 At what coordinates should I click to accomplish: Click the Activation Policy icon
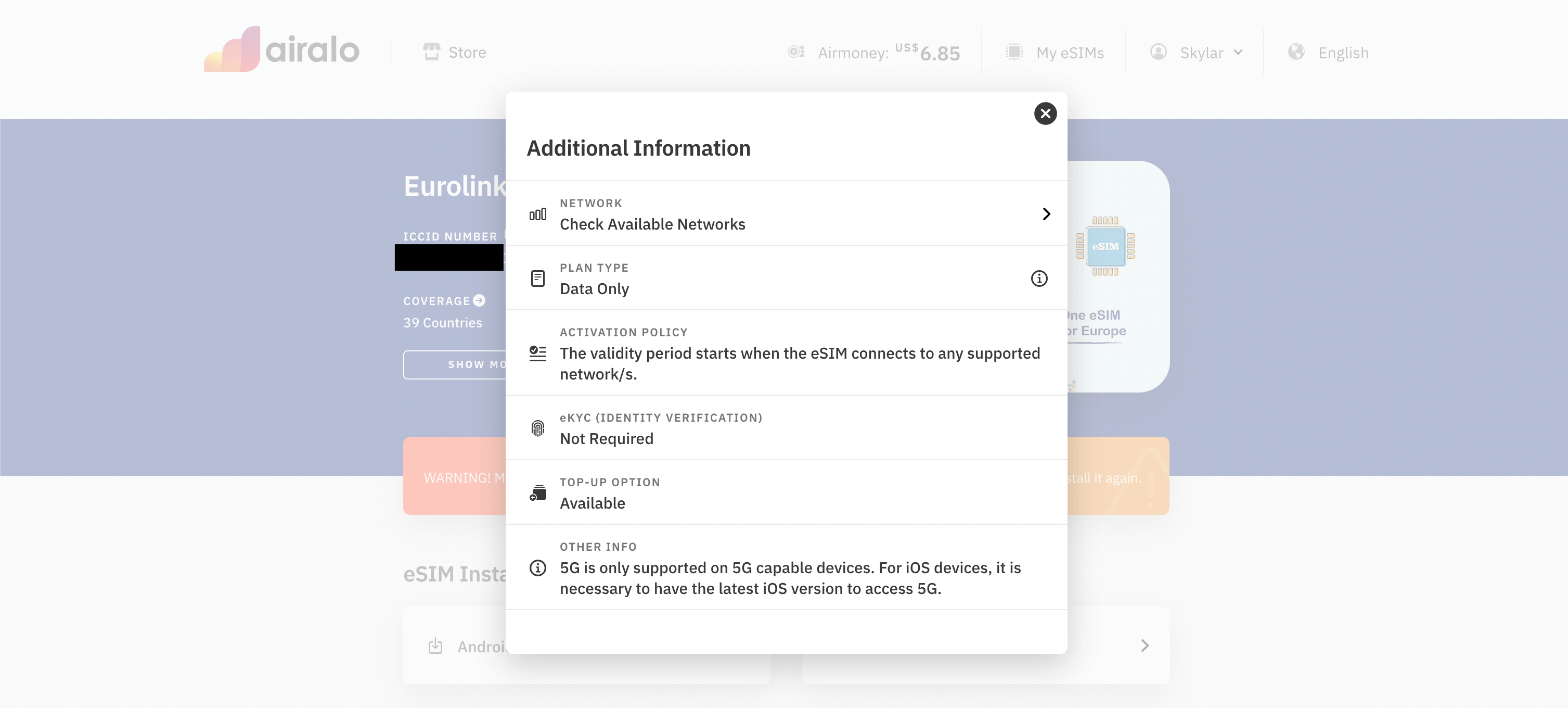(537, 353)
